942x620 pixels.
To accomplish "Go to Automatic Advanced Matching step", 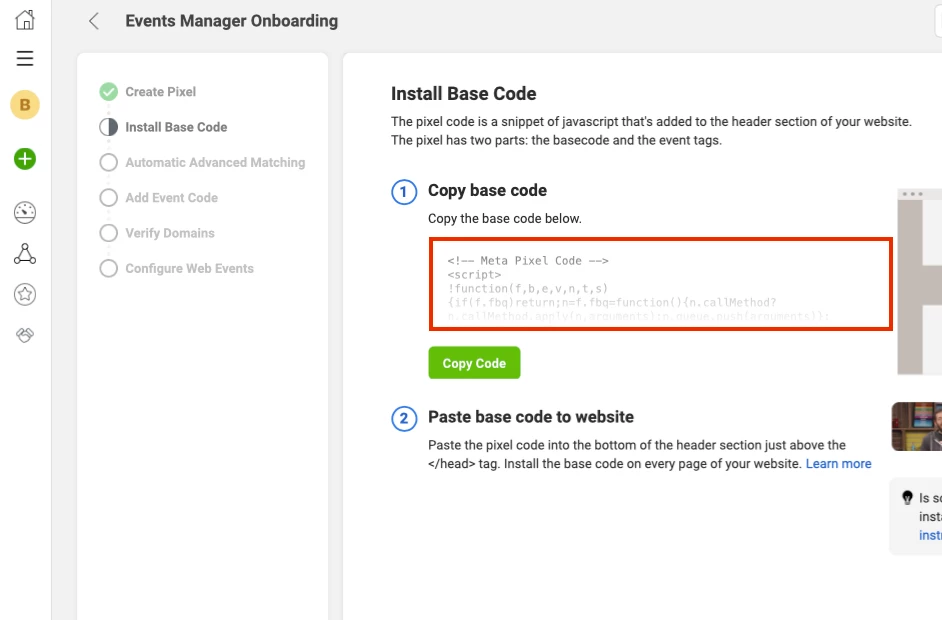I will [x=215, y=162].
